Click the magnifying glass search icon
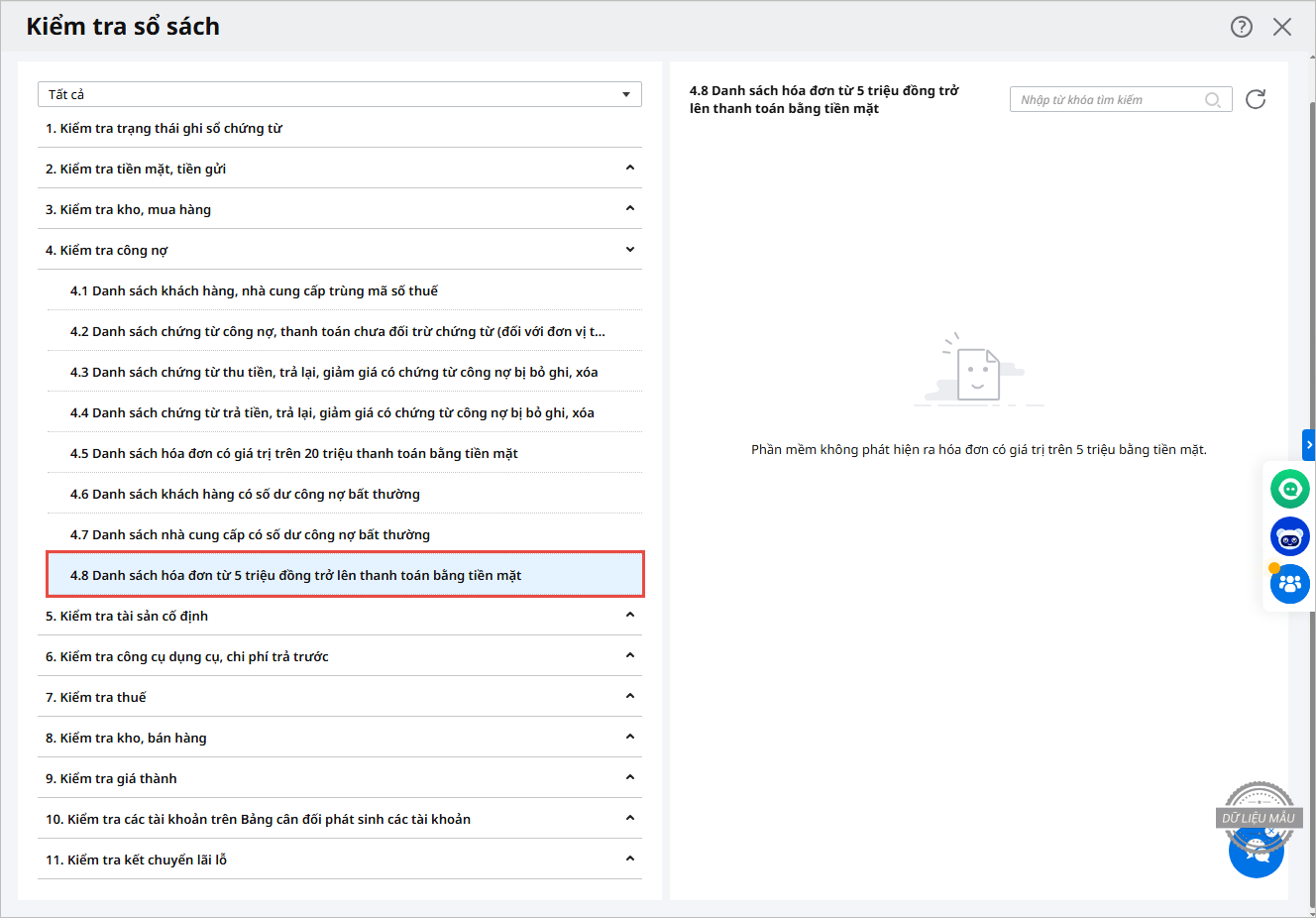This screenshot has height=918, width=1316. (1212, 100)
